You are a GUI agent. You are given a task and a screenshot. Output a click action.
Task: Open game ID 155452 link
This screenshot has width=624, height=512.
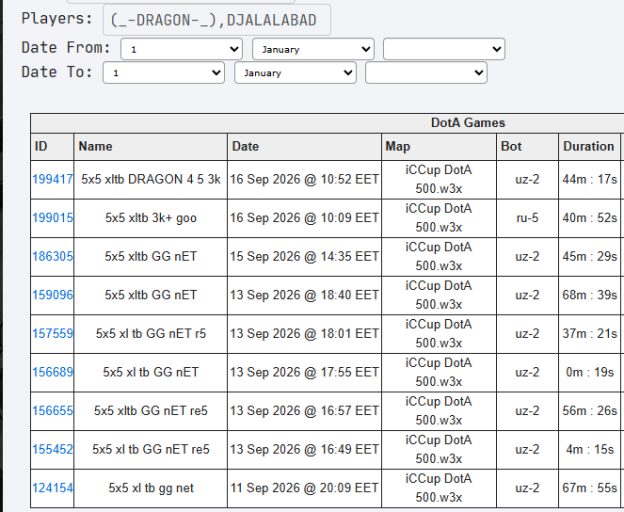click(53, 450)
